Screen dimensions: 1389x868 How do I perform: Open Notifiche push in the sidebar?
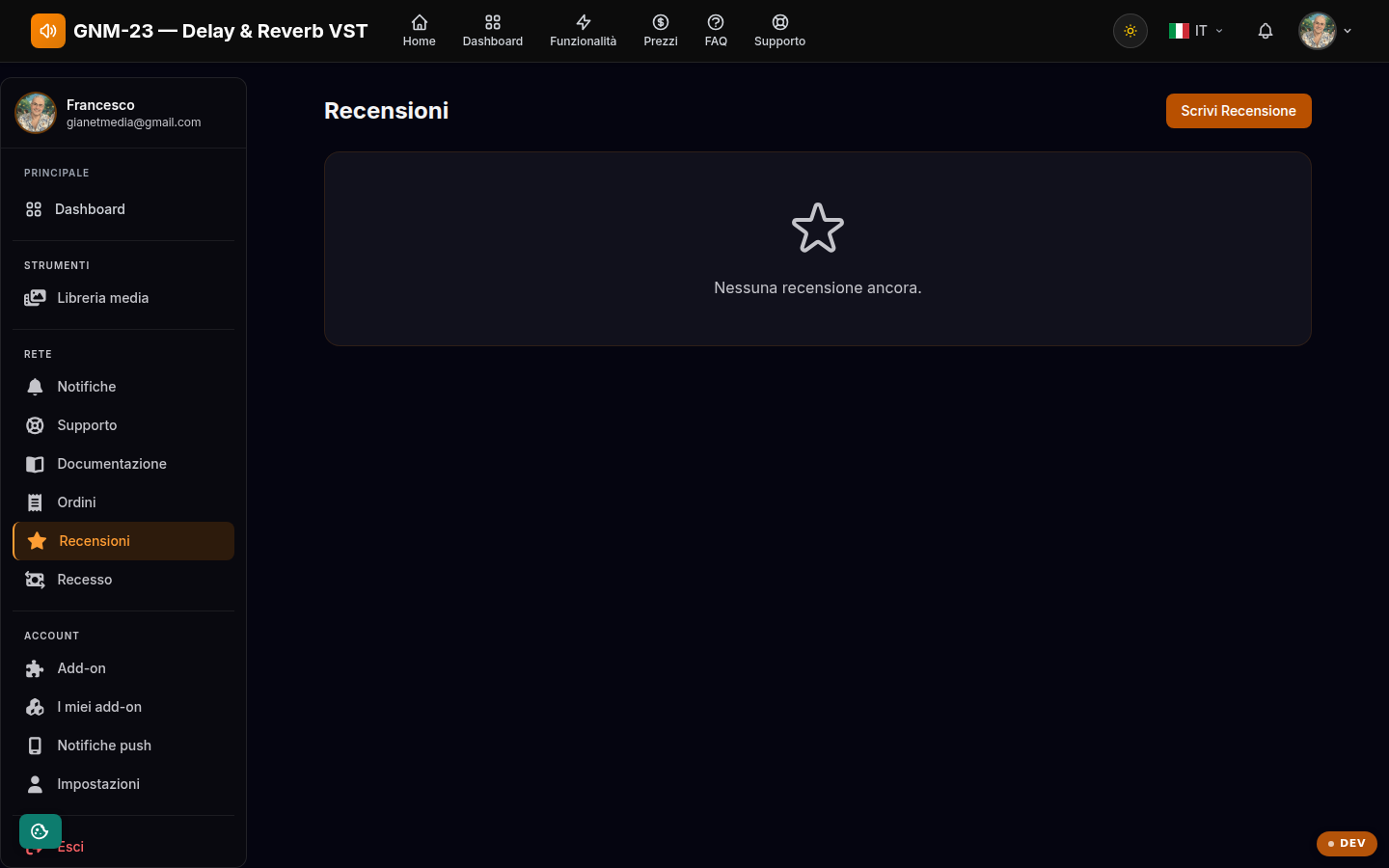[x=123, y=746]
